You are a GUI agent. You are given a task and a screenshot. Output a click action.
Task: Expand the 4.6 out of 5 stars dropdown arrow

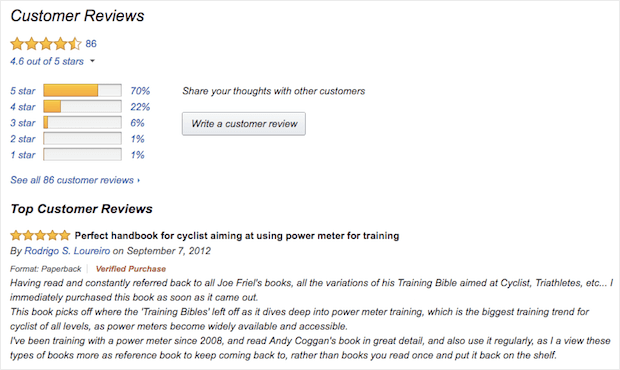point(93,61)
